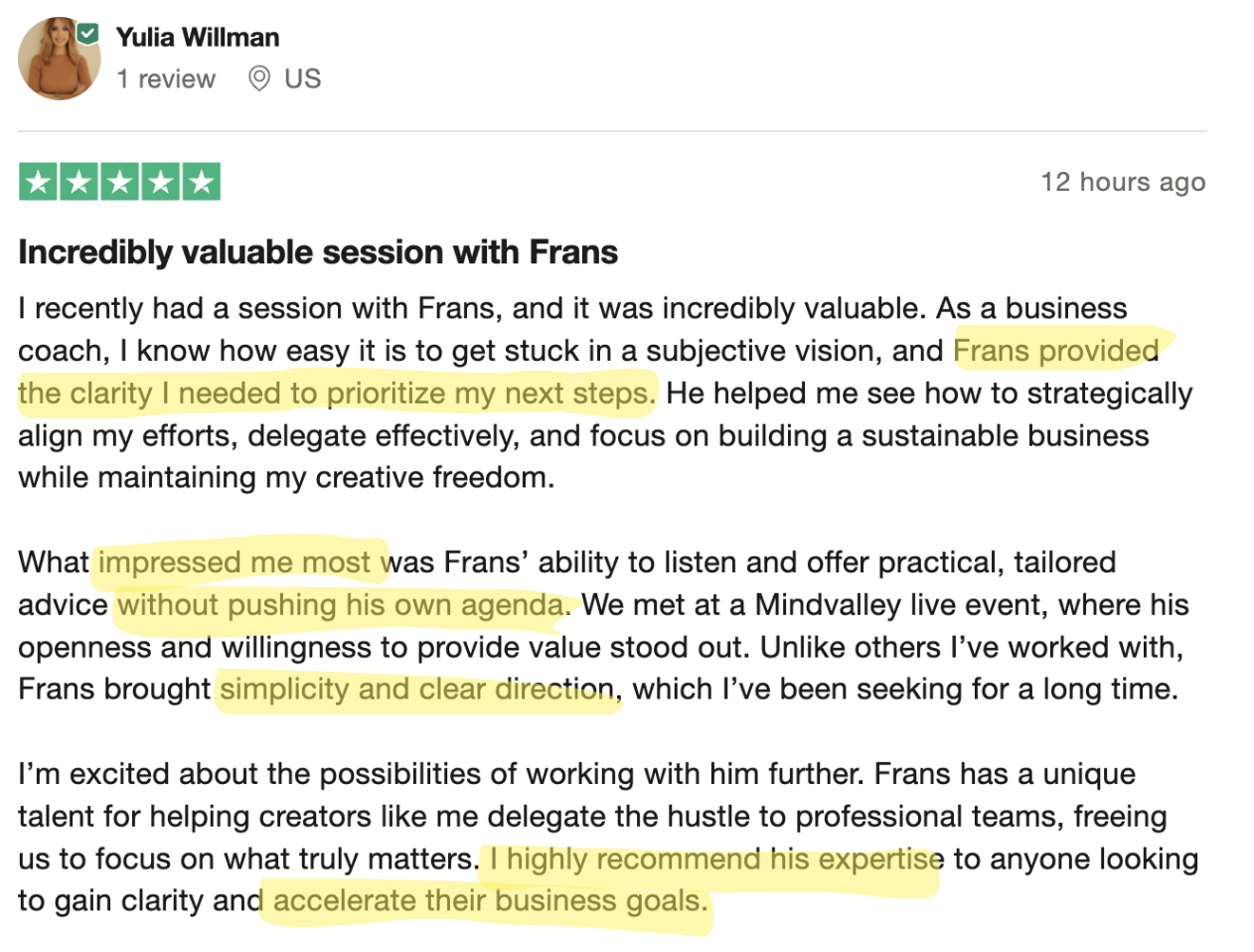Click highlighted "simplicity and clear direction" phrase

[x=417, y=690]
